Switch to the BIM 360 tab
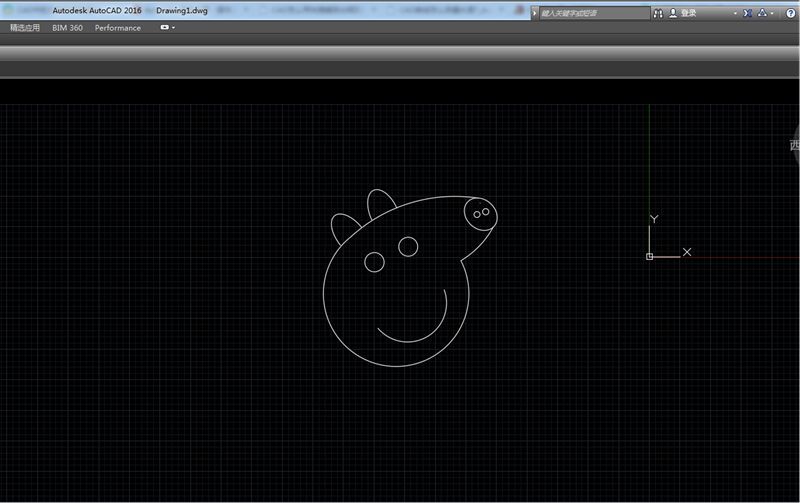Image resolution: width=800 pixels, height=503 pixels. pos(67,28)
